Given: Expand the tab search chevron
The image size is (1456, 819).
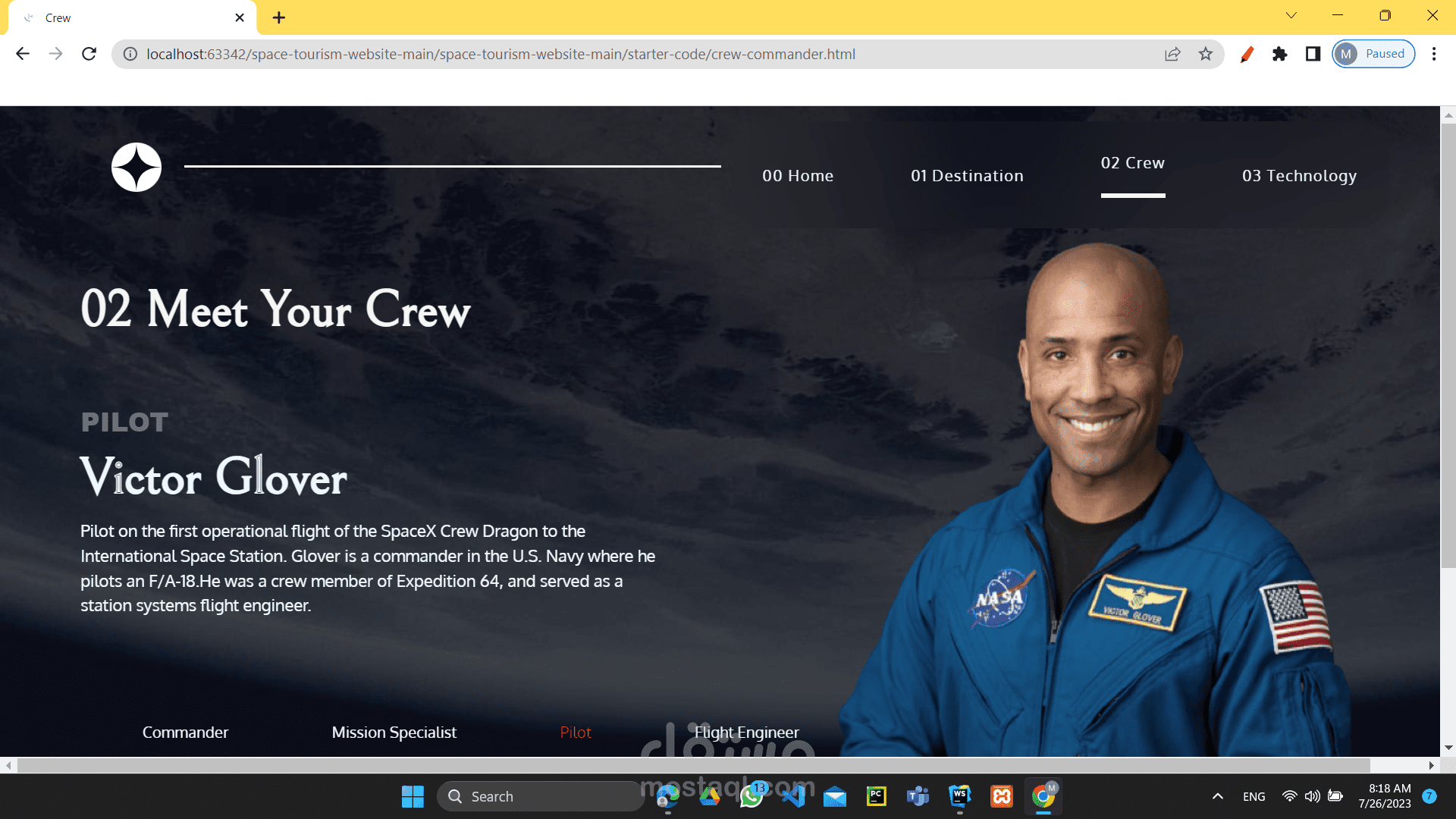Looking at the screenshot, I should (1291, 15).
